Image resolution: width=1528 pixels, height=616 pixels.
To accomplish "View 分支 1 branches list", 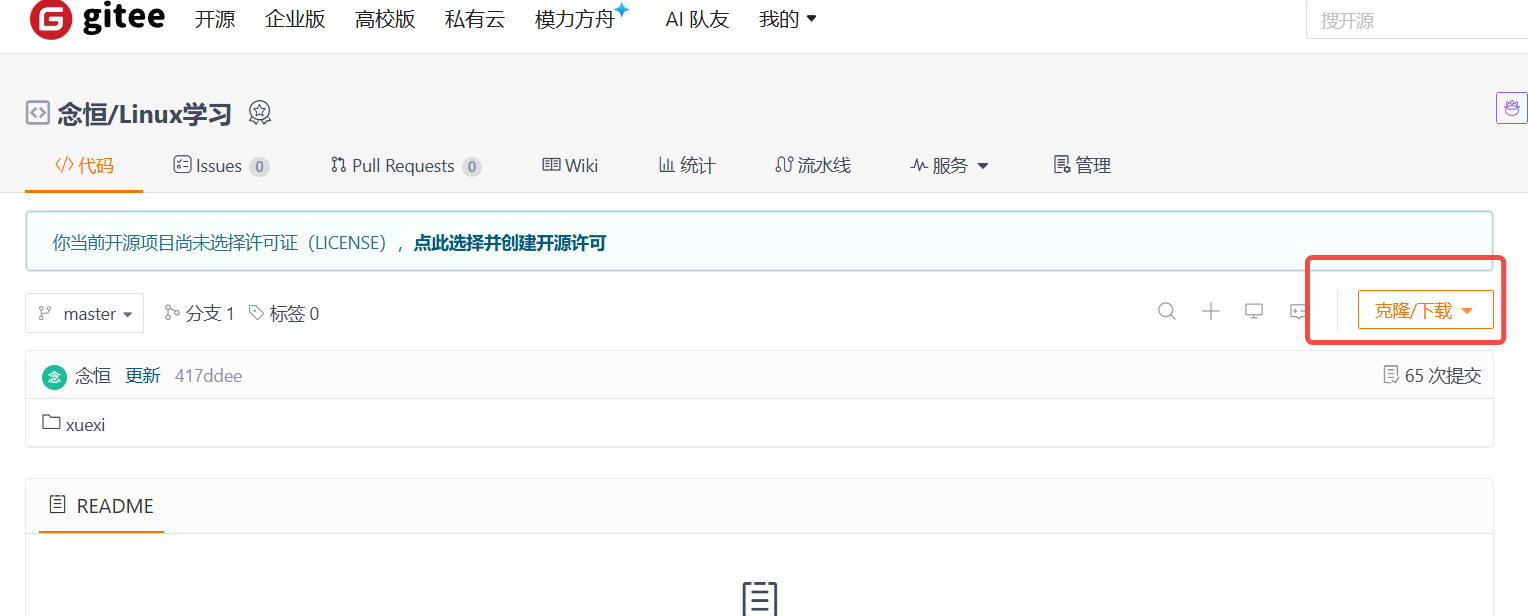I will 199,314.
